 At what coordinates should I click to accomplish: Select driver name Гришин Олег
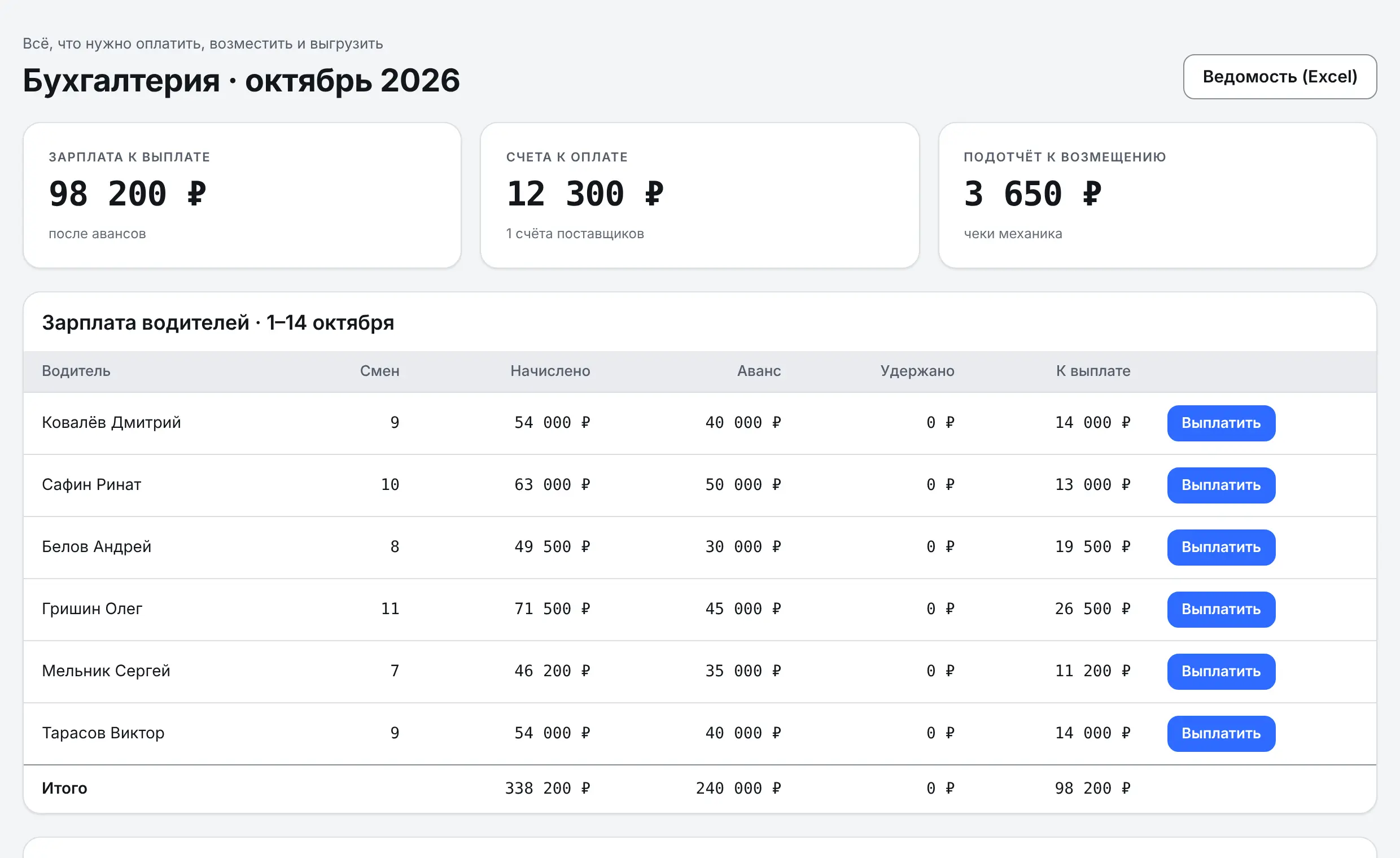pos(92,609)
